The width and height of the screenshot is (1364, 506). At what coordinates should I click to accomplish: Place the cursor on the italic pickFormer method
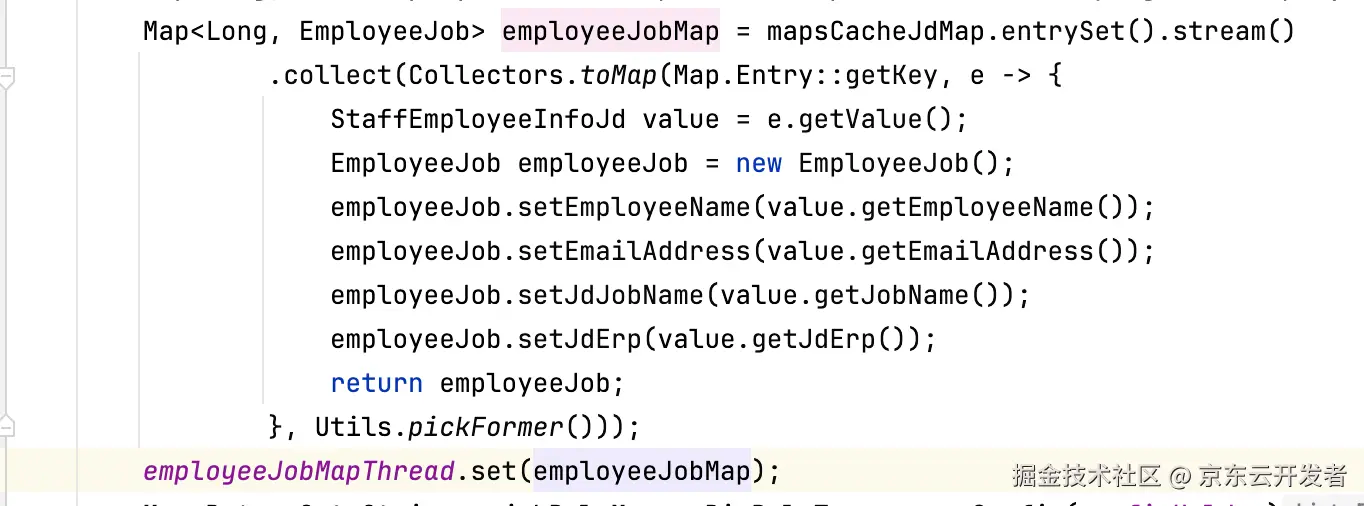485,428
